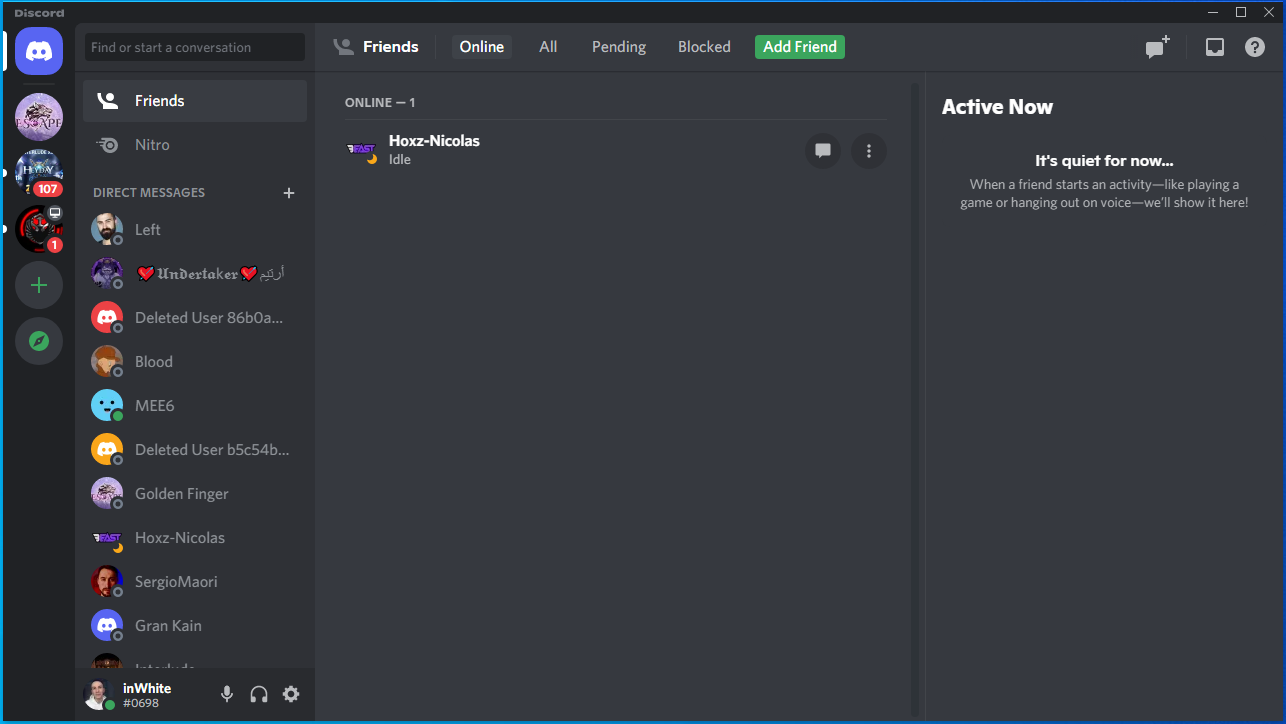Open the red server with 1 notification

39,229
